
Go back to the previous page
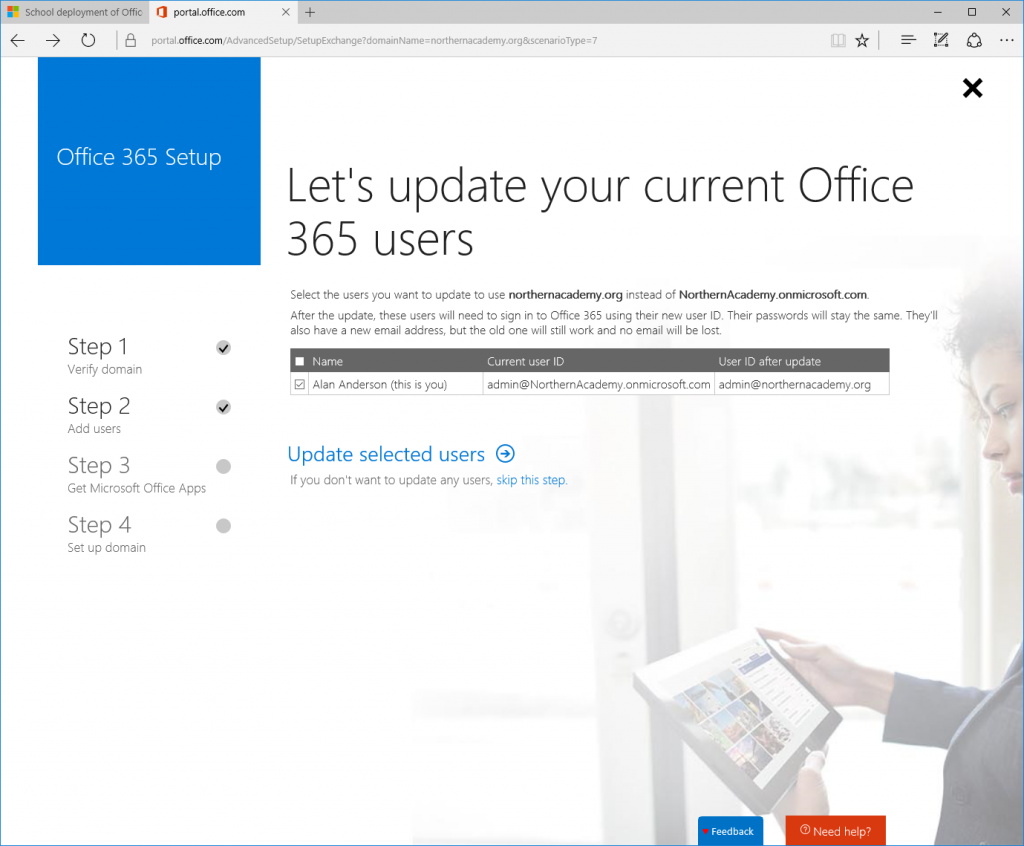click(x=18, y=41)
